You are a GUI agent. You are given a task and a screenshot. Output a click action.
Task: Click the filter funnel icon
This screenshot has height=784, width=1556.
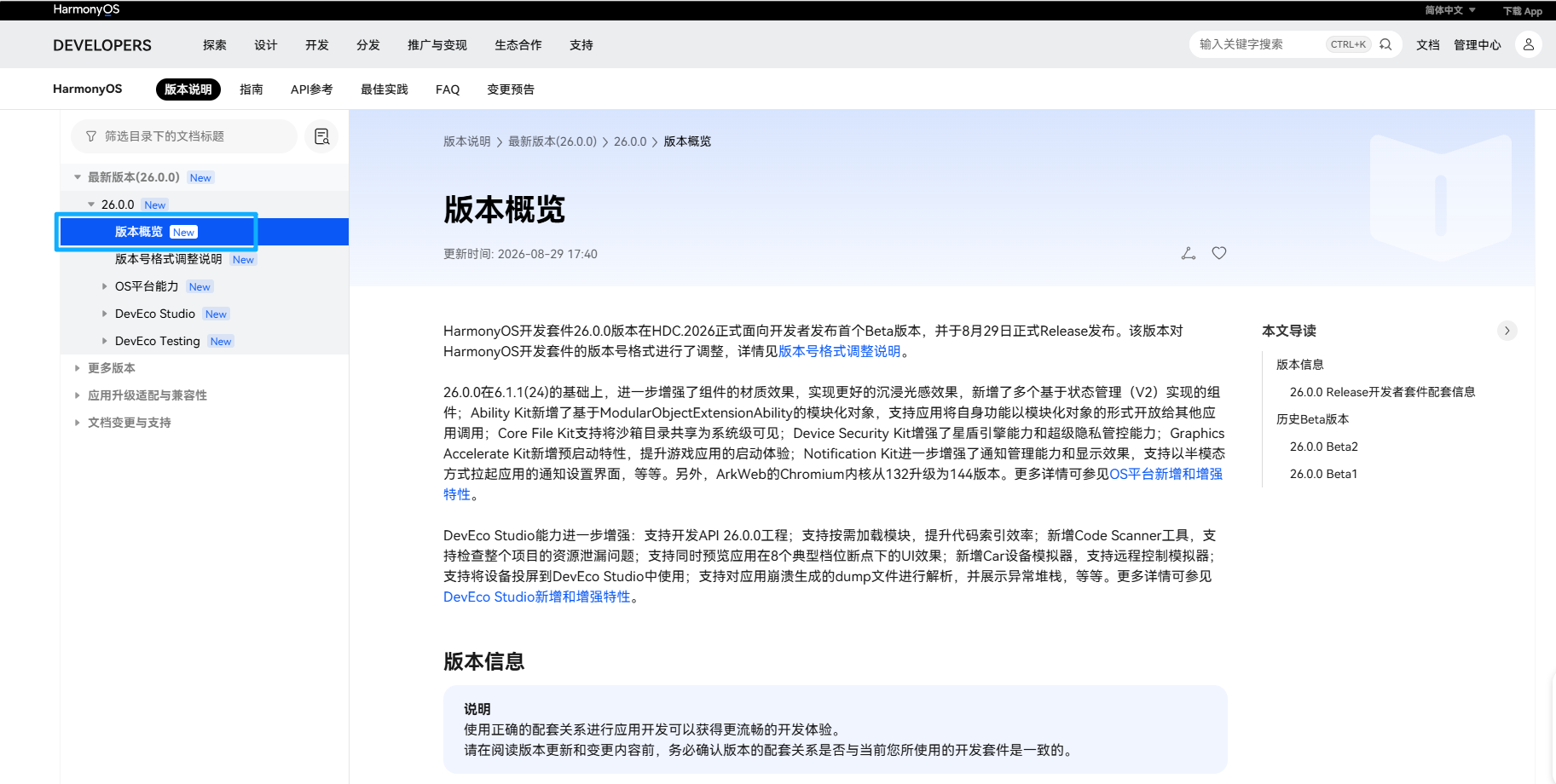click(x=91, y=136)
